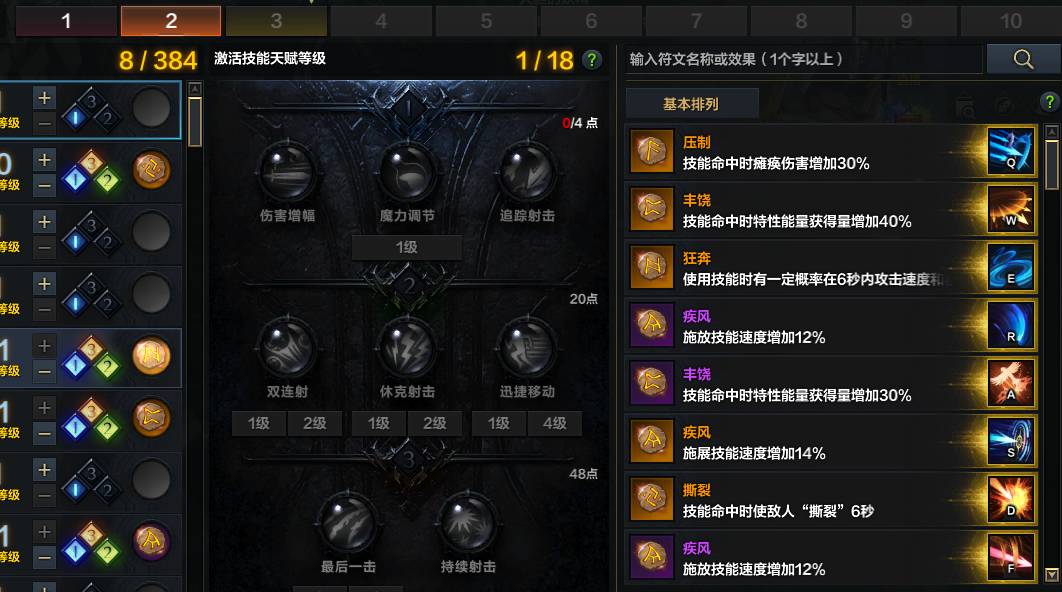Switch to preset tab 3
This screenshot has width=1062, height=592.
coord(276,21)
